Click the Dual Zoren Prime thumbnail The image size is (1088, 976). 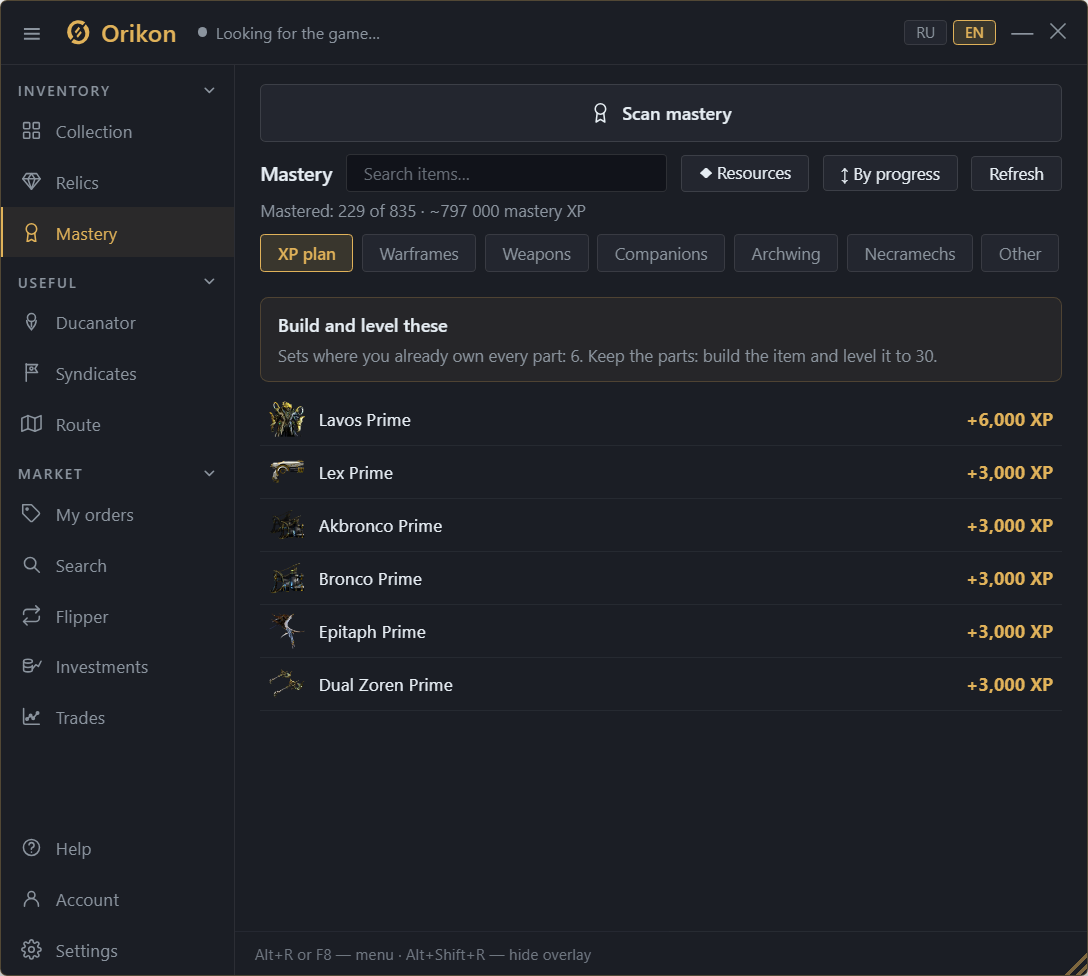click(x=287, y=684)
